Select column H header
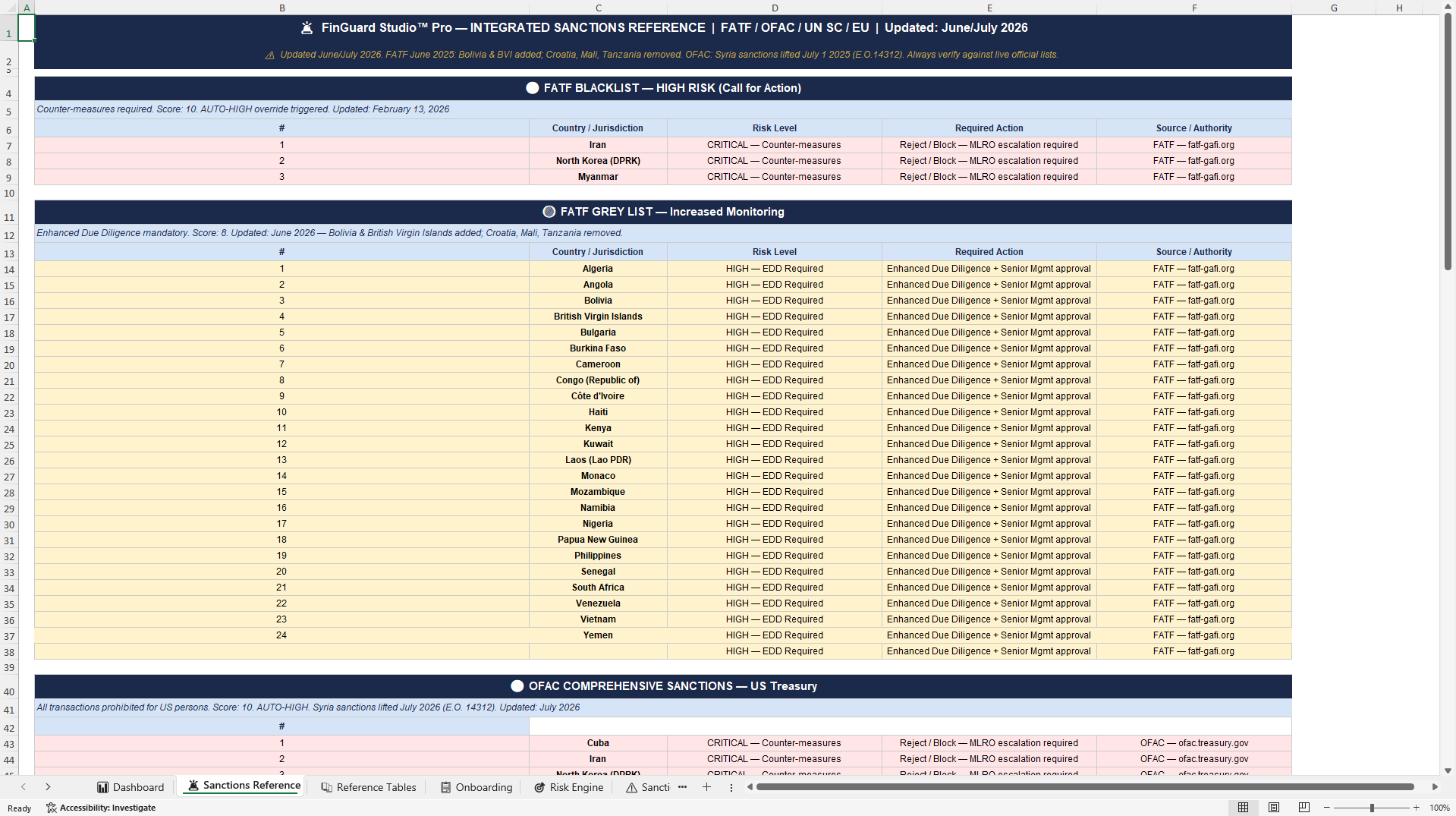The width and height of the screenshot is (1456, 816). pos(1399,8)
